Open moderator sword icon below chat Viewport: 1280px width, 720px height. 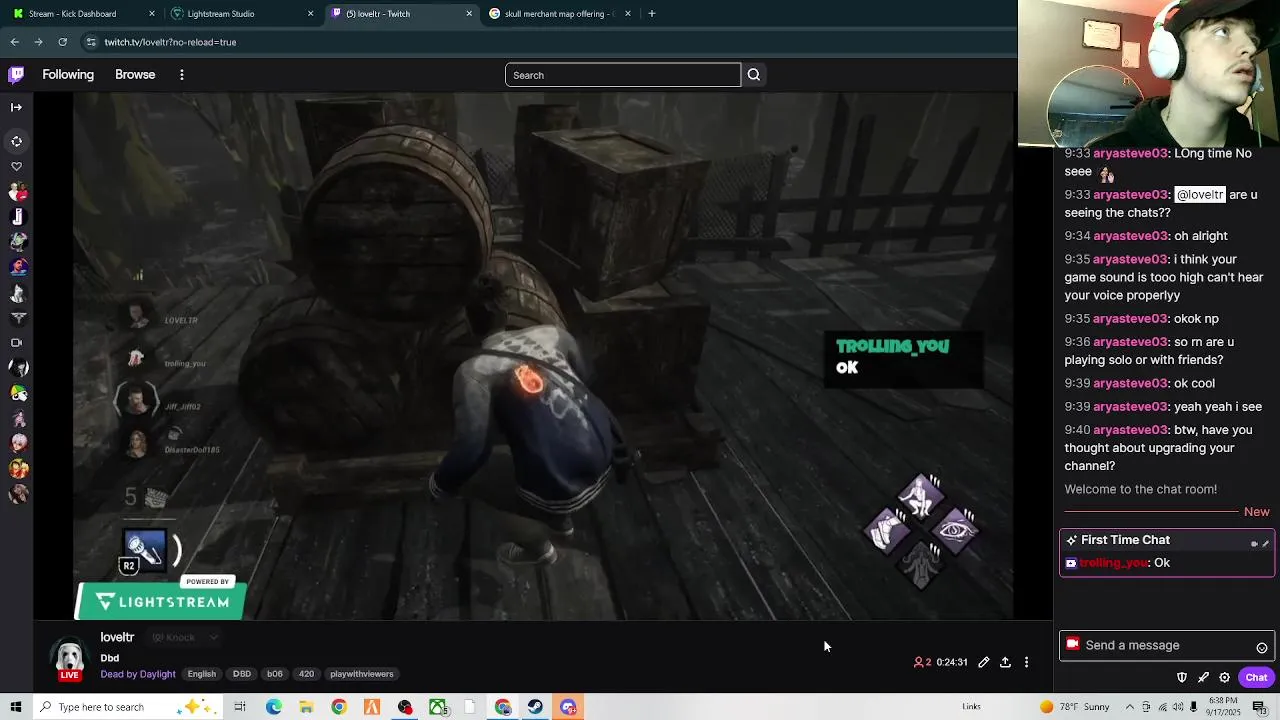(1203, 677)
